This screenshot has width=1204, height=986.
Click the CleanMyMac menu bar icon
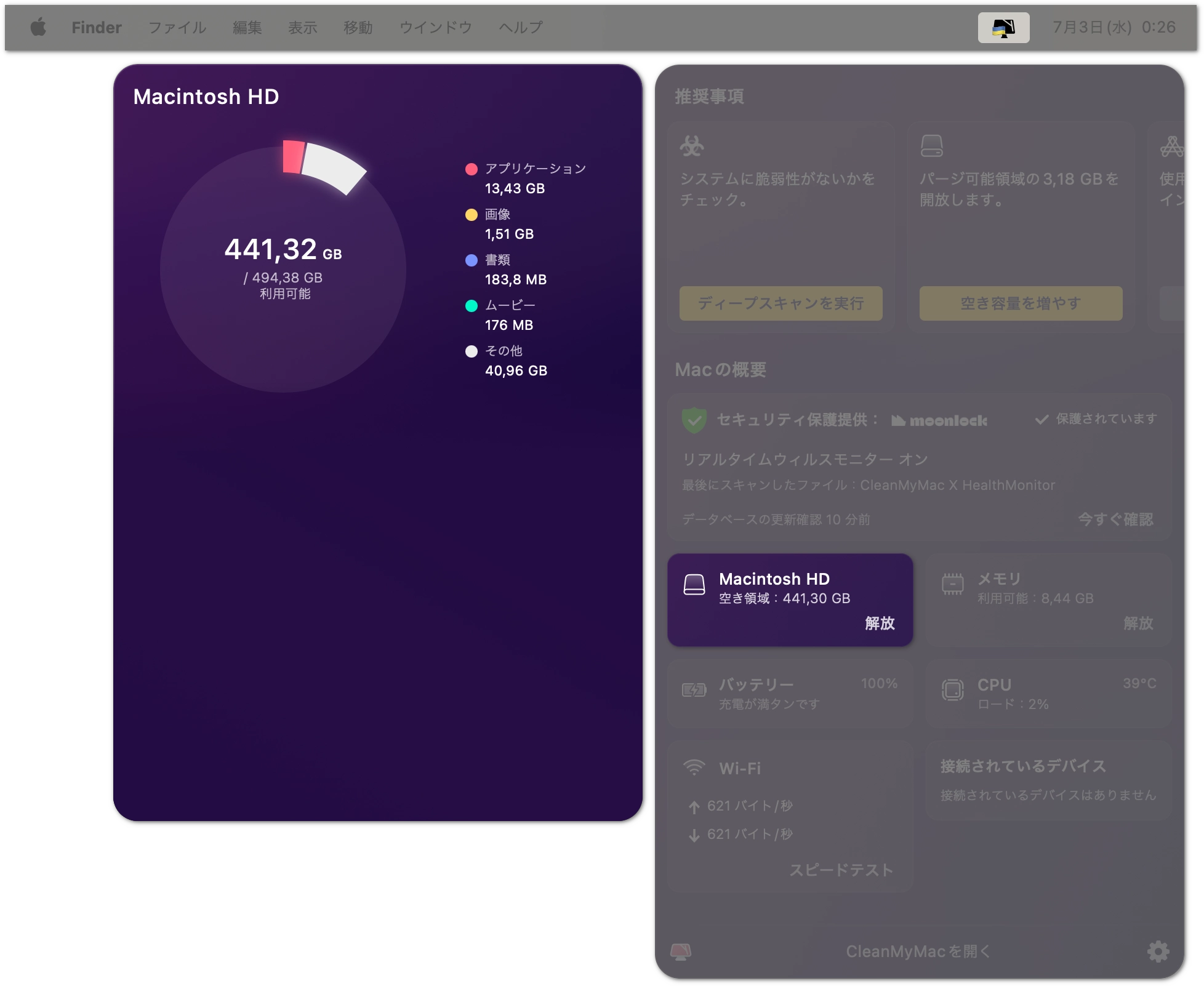(1003, 28)
